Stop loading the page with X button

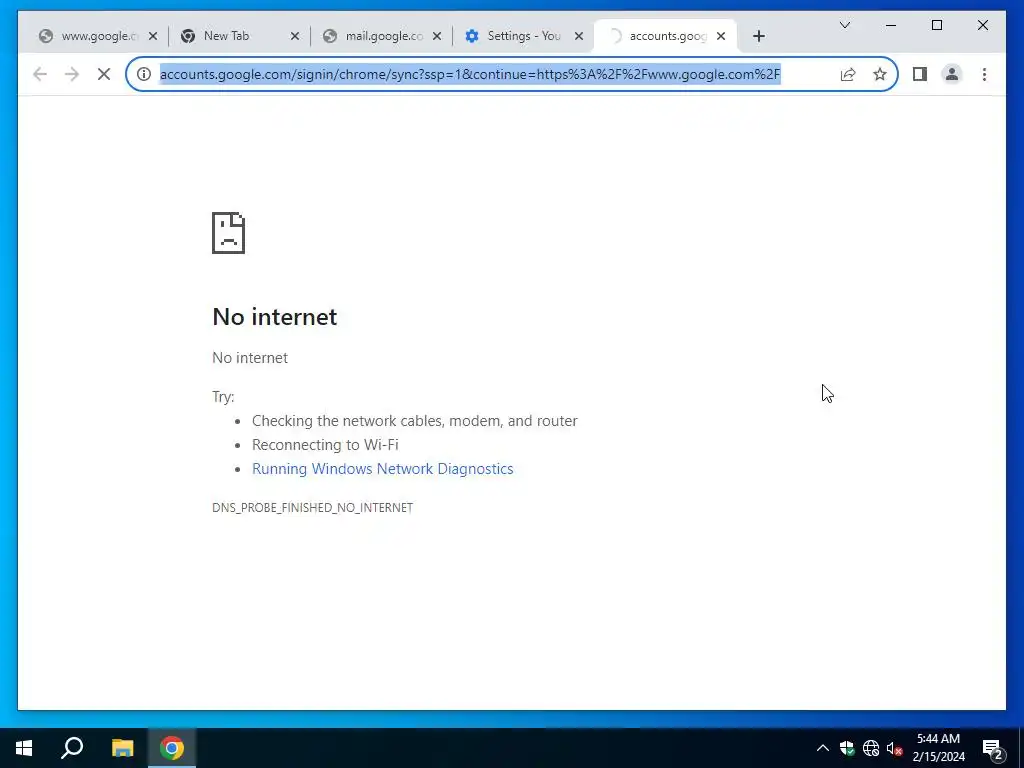coord(104,74)
